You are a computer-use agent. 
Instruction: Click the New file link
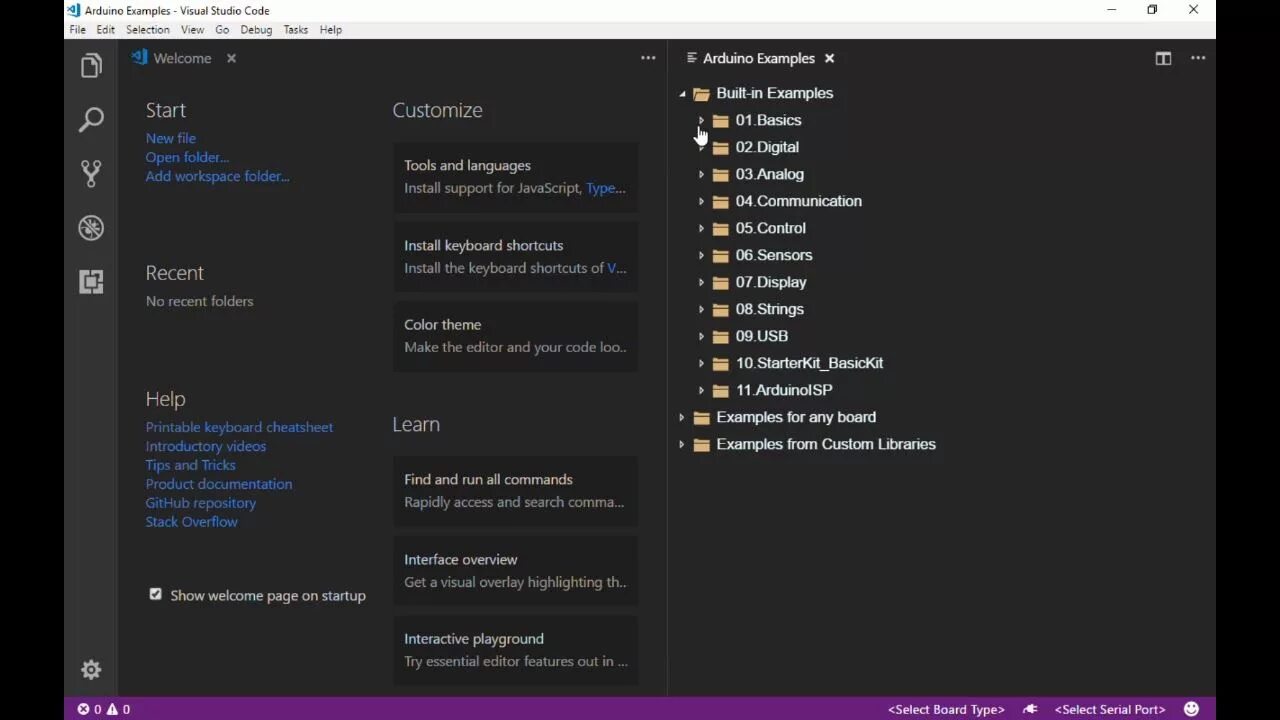(170, 138)
